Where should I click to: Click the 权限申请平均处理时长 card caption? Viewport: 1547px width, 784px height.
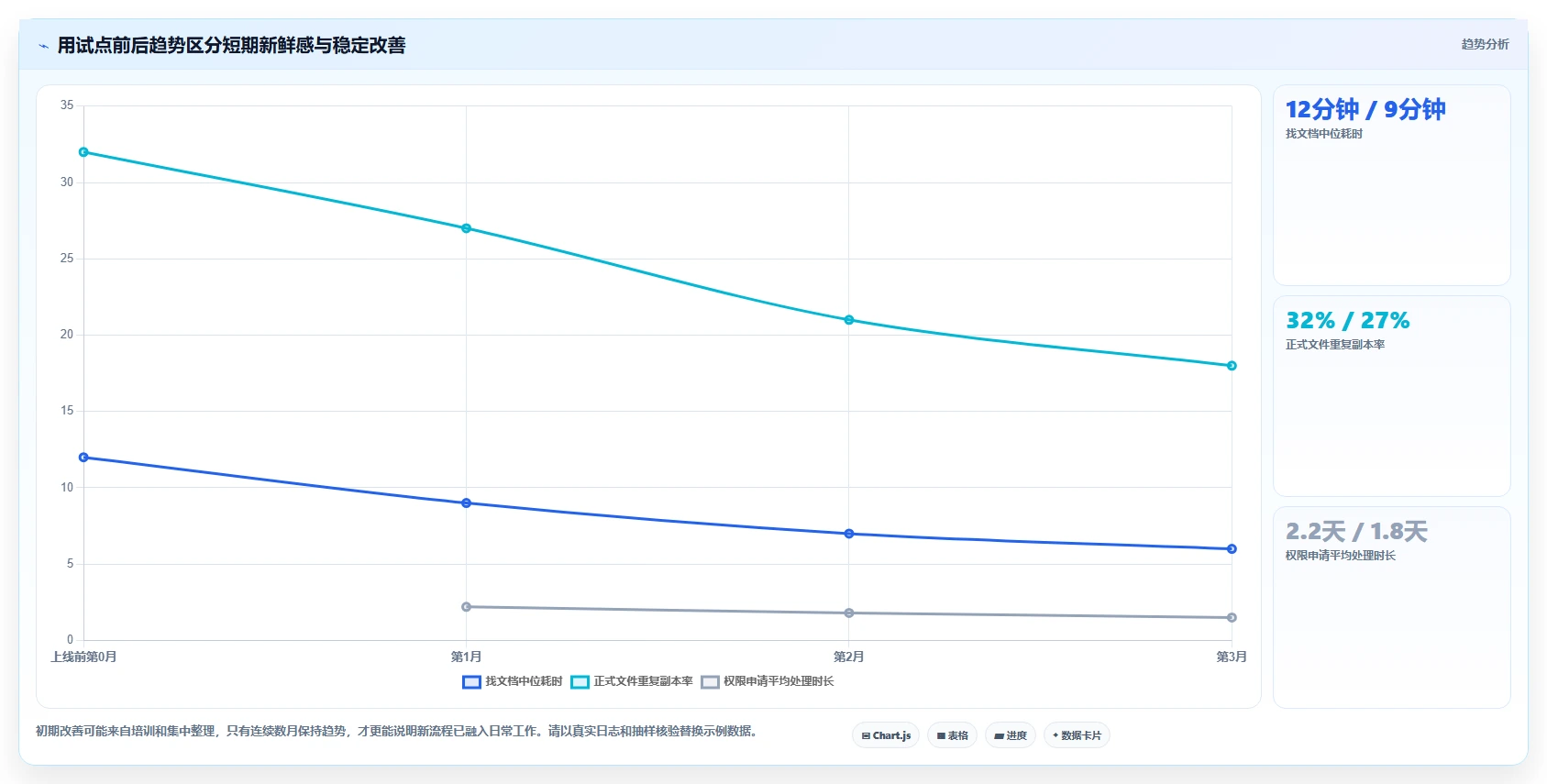point(1340,556)
